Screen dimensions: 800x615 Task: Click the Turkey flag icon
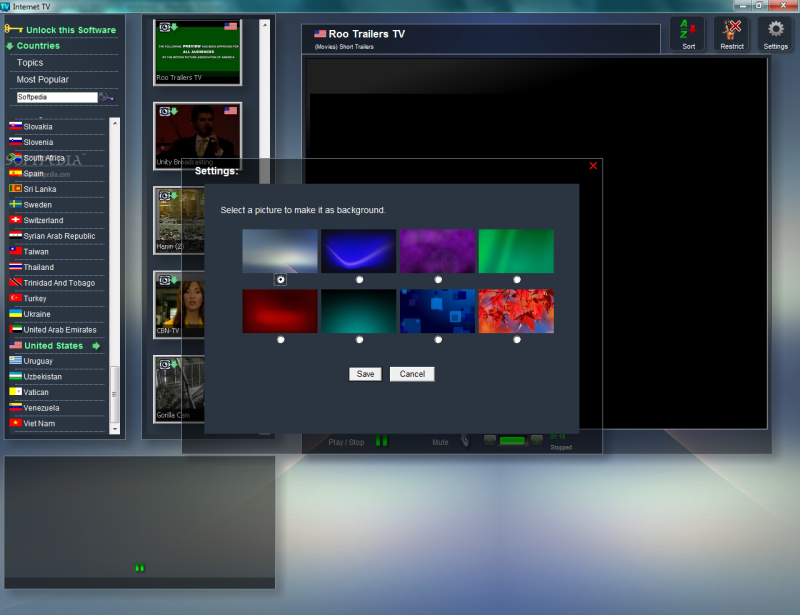tap(15, 298)
